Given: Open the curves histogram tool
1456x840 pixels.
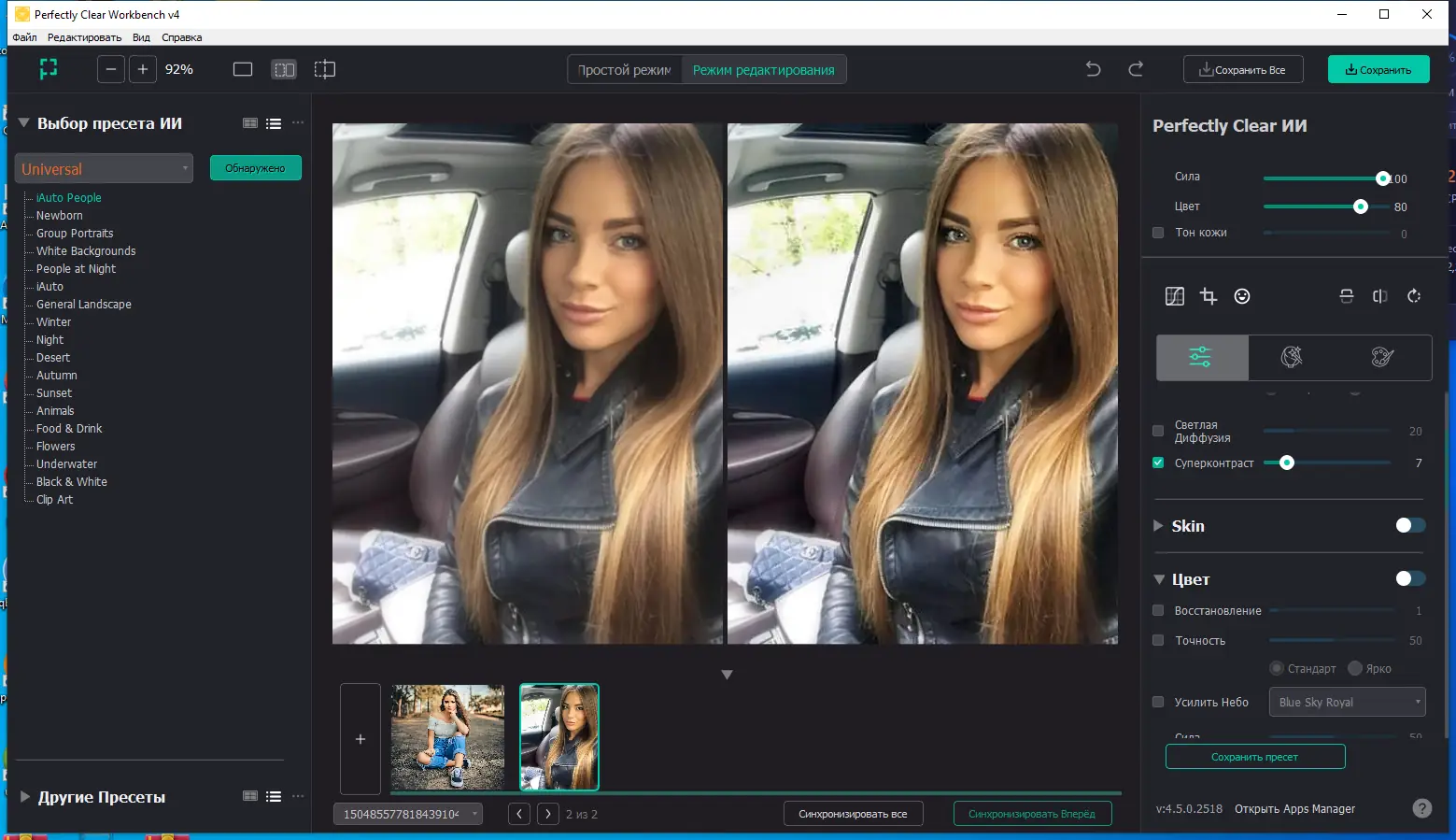Looking at the screenshot, I should [x=1175, y=296].
